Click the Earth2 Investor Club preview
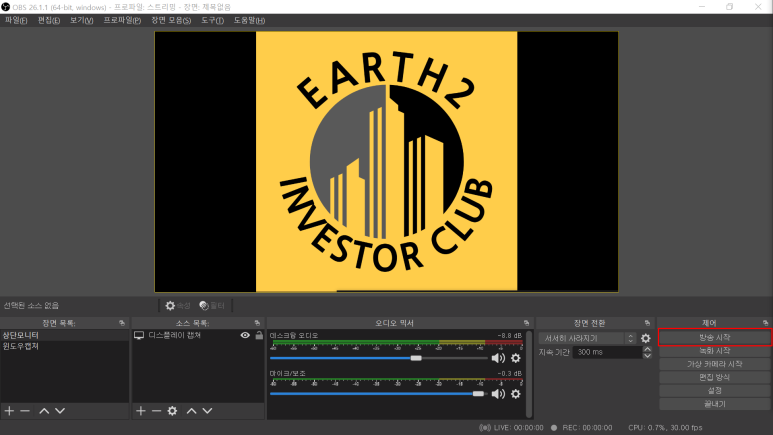The width and height of the screenshot is (773, 435). [x=386, y=162]
